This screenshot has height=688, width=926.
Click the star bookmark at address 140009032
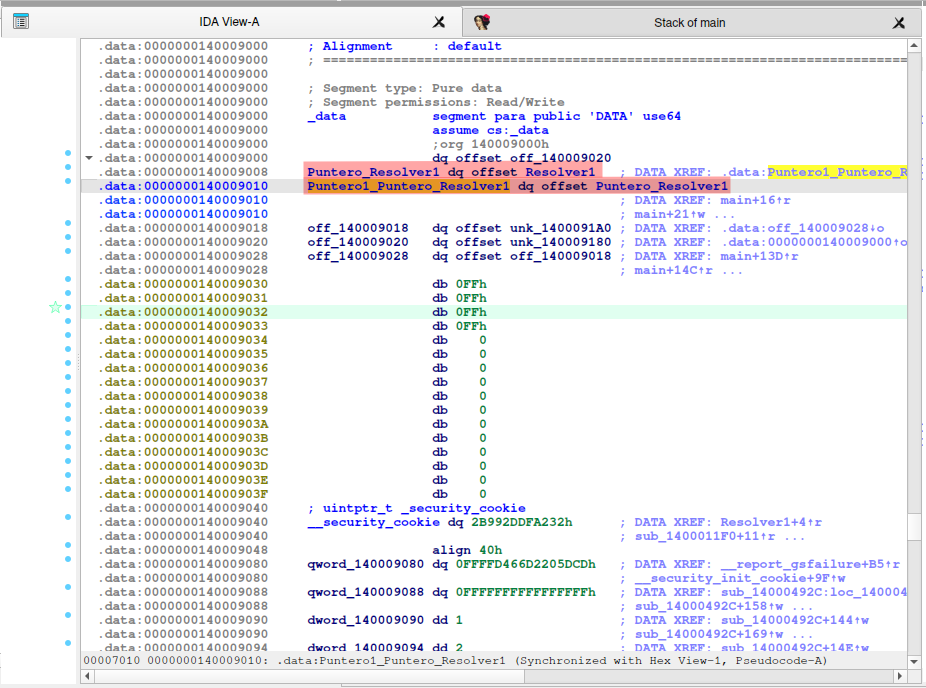coord(56,308)
